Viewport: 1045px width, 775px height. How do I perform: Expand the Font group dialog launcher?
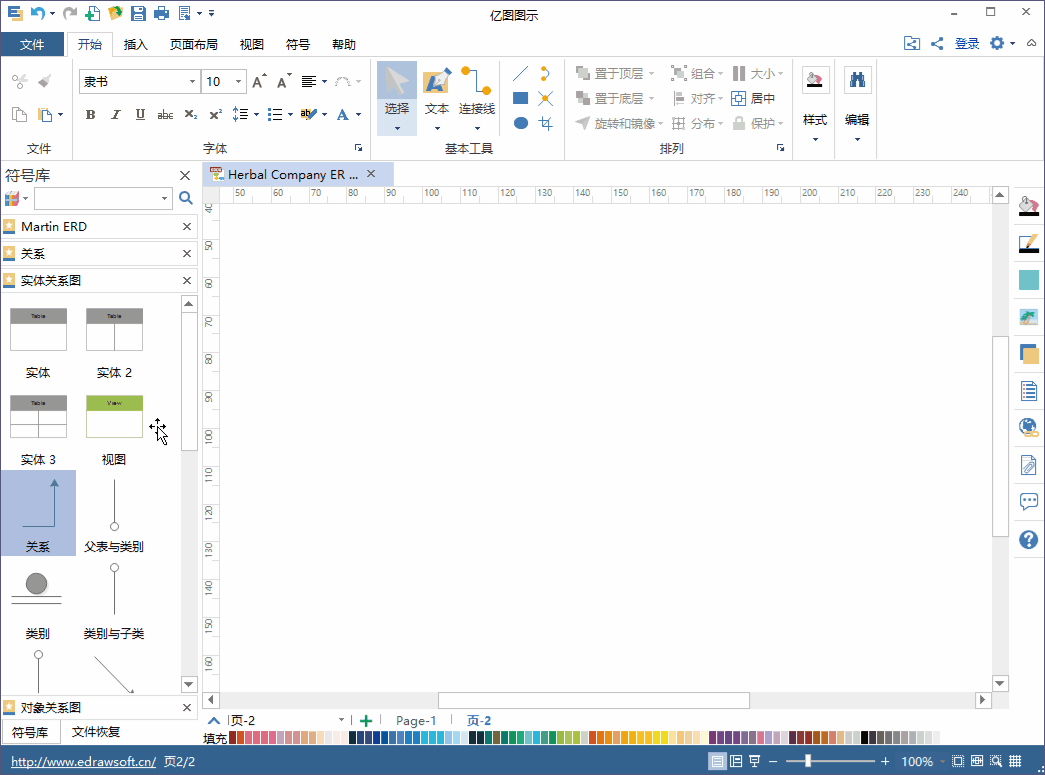pyautogui.click(x=358, y=148)
